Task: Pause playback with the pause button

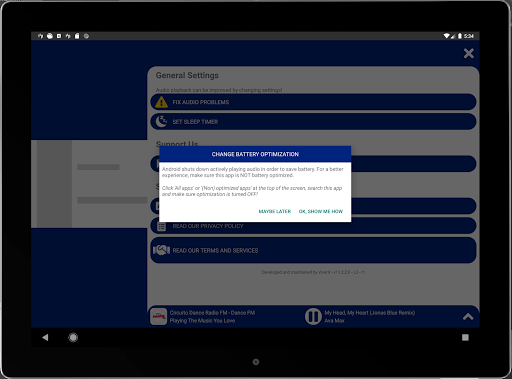Action: 313,316
